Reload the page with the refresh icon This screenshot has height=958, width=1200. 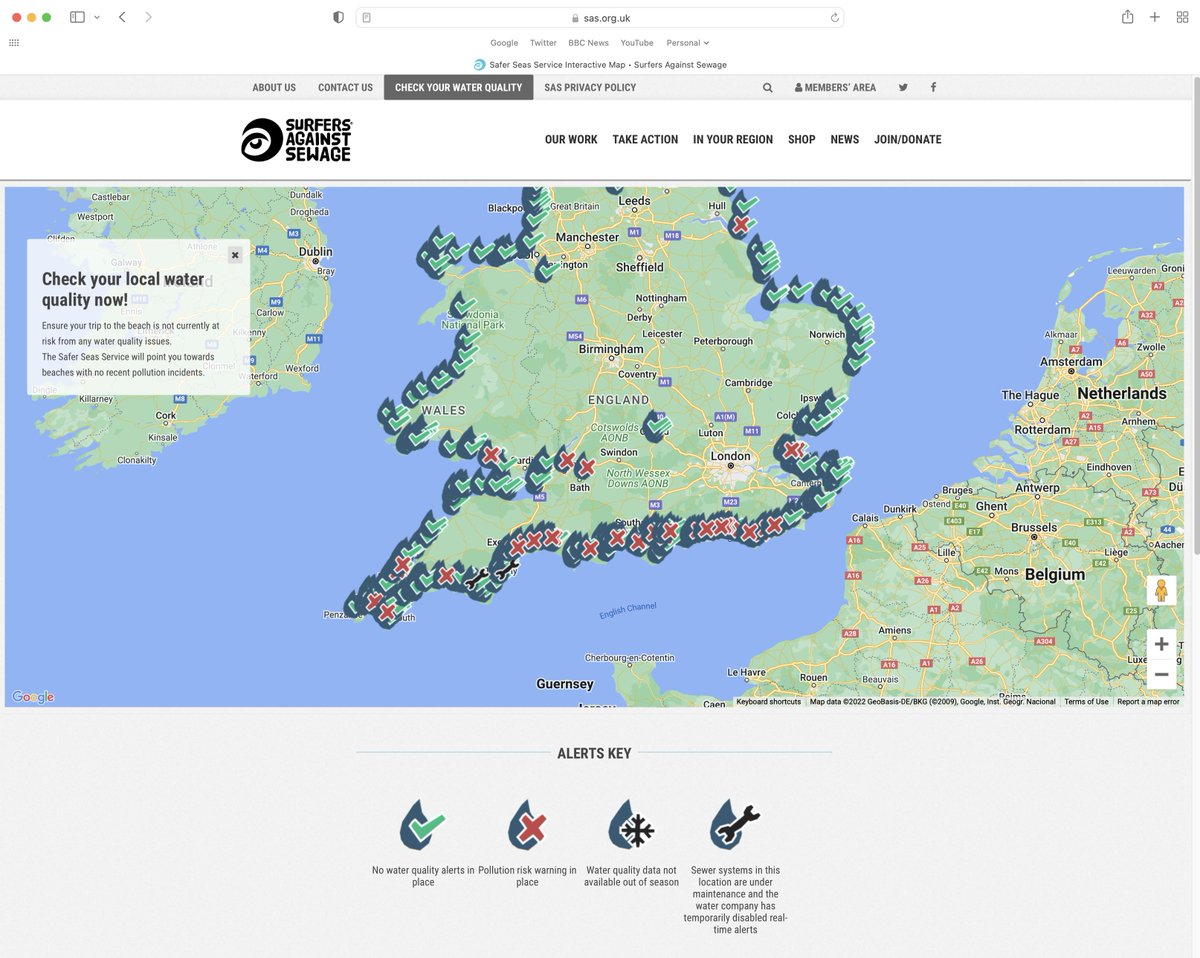(x=834, y=17)
